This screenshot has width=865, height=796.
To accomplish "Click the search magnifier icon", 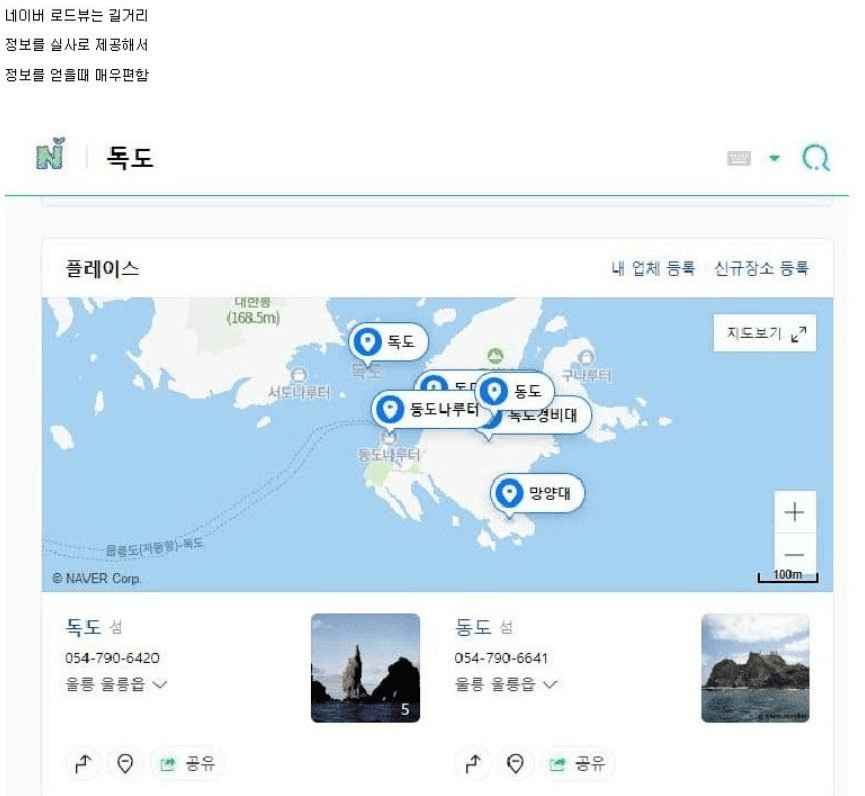I will 816,158.
